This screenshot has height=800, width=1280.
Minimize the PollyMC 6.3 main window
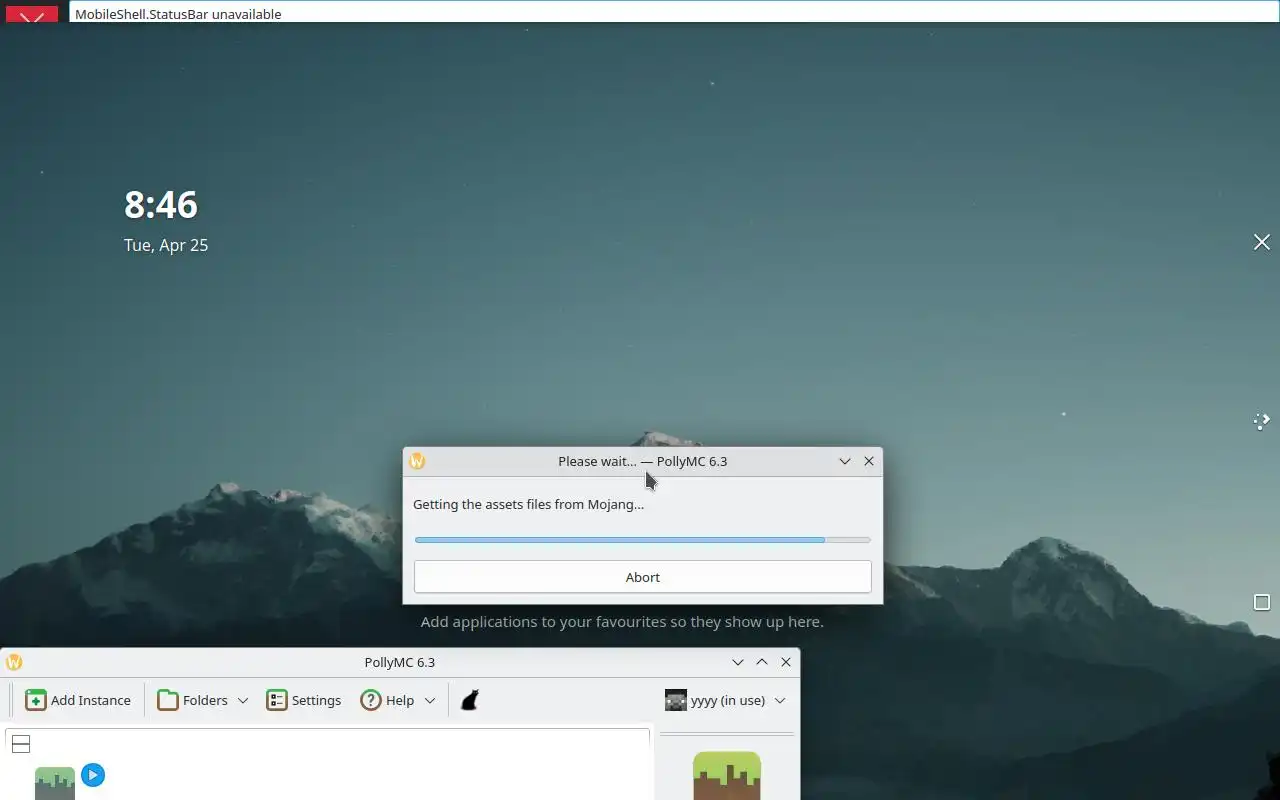(x=738, y=662)
